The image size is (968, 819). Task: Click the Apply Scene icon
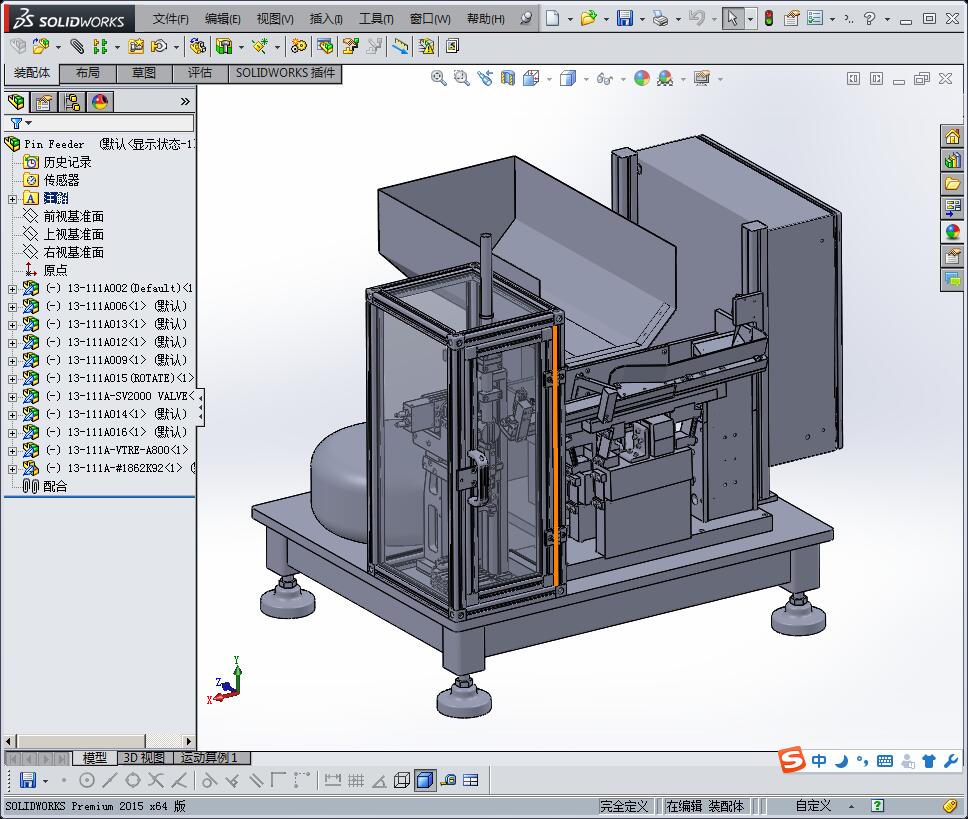click(x=665, y=78)
